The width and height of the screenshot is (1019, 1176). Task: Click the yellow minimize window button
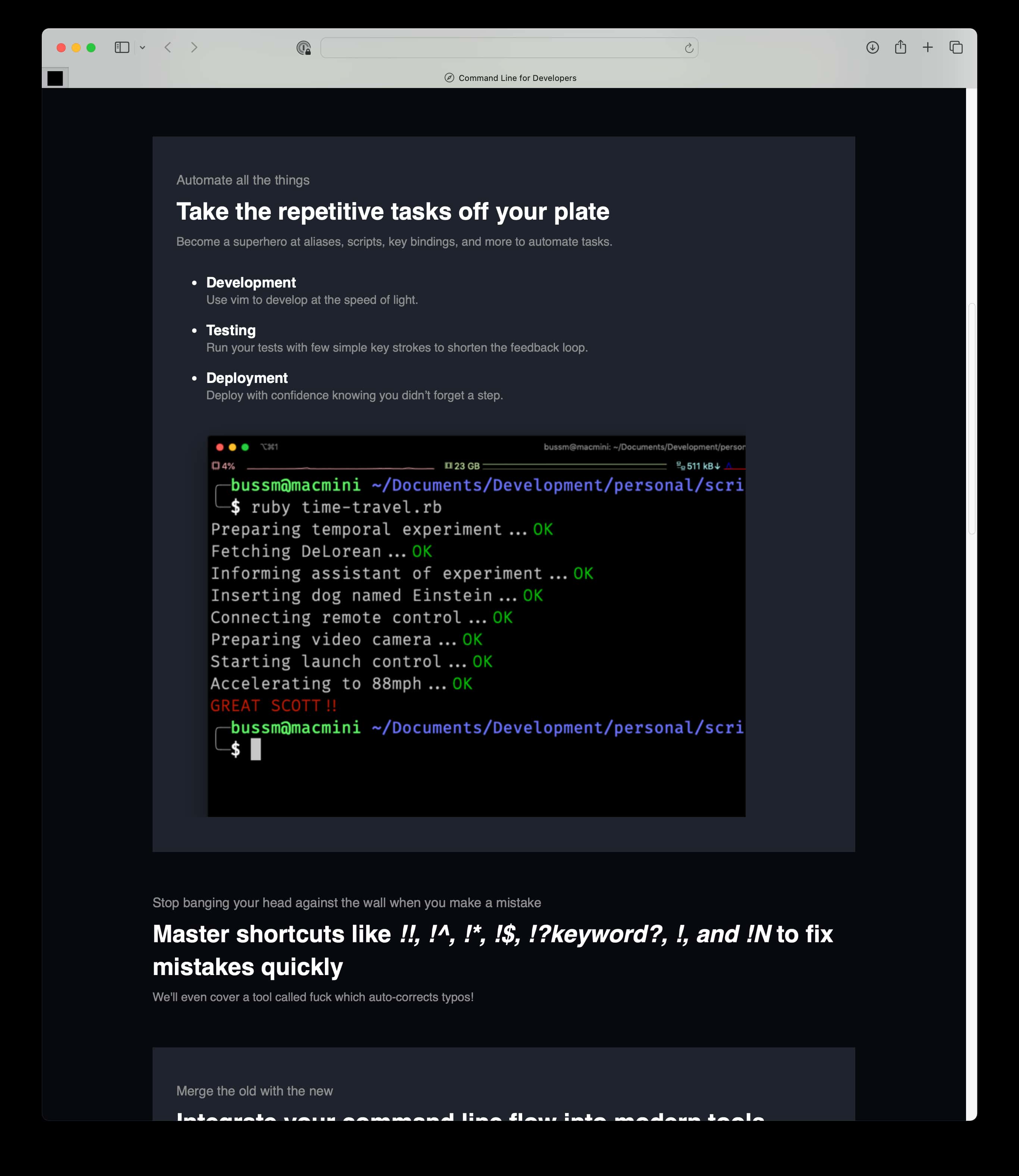[76, 48]
